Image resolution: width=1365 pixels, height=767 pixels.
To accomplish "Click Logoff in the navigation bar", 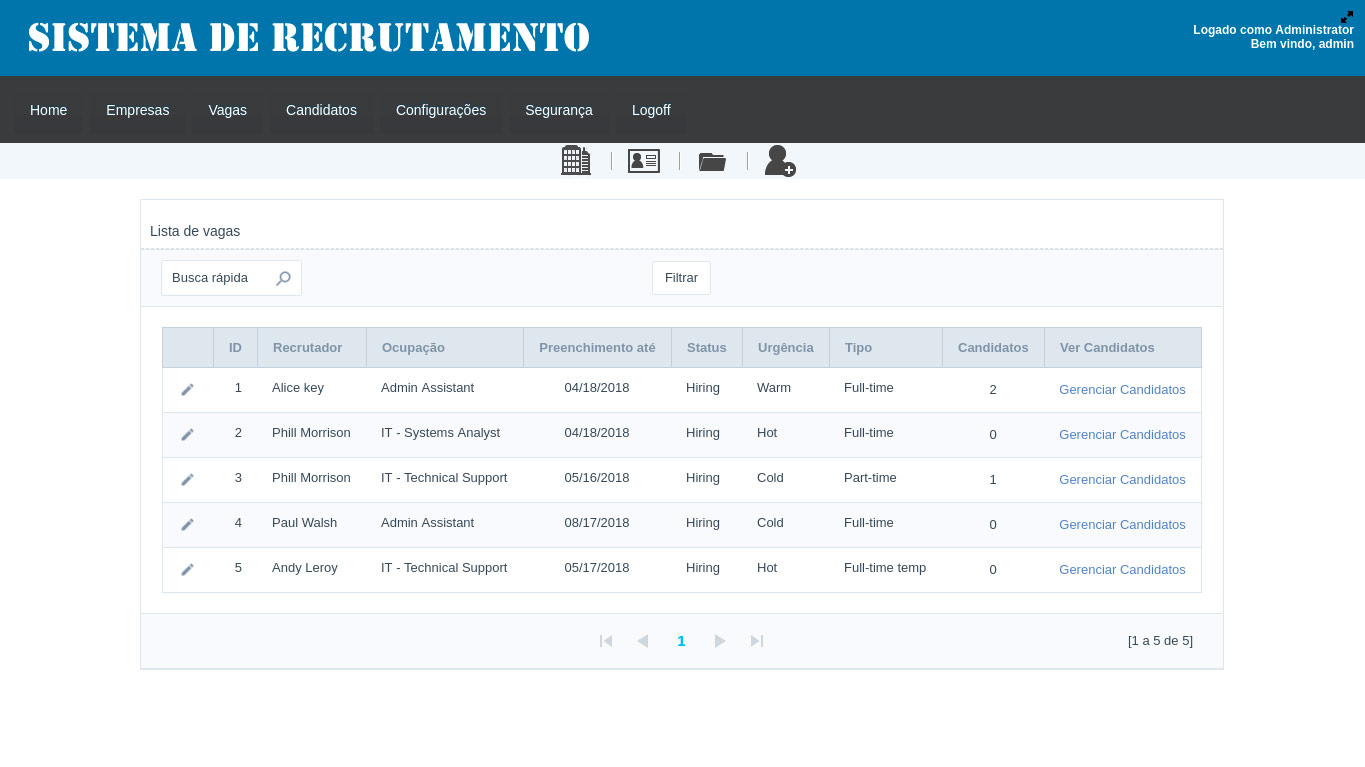I will pos(651,110).
